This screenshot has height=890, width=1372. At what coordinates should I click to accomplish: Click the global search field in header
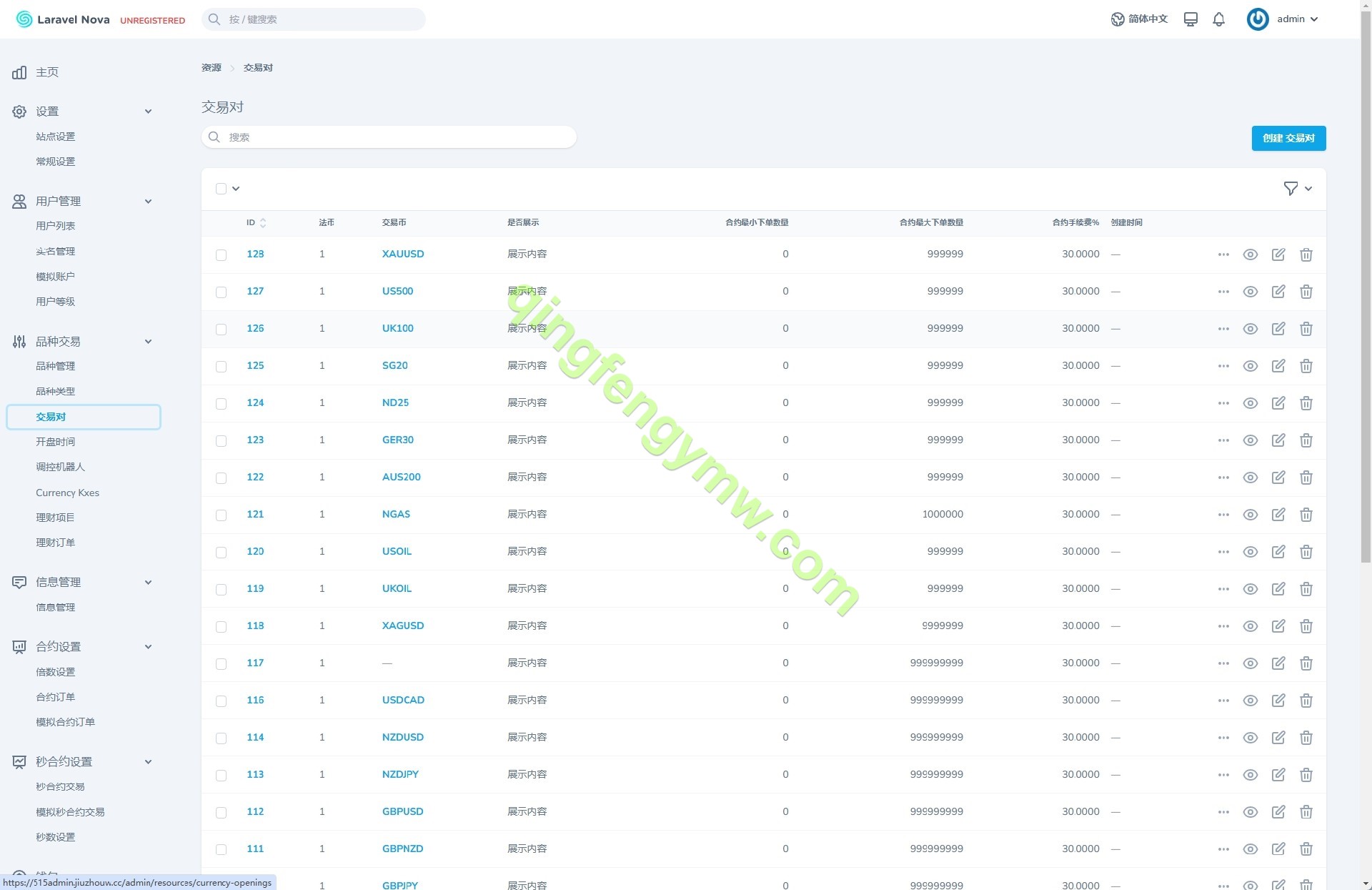[x=314, y=19]
